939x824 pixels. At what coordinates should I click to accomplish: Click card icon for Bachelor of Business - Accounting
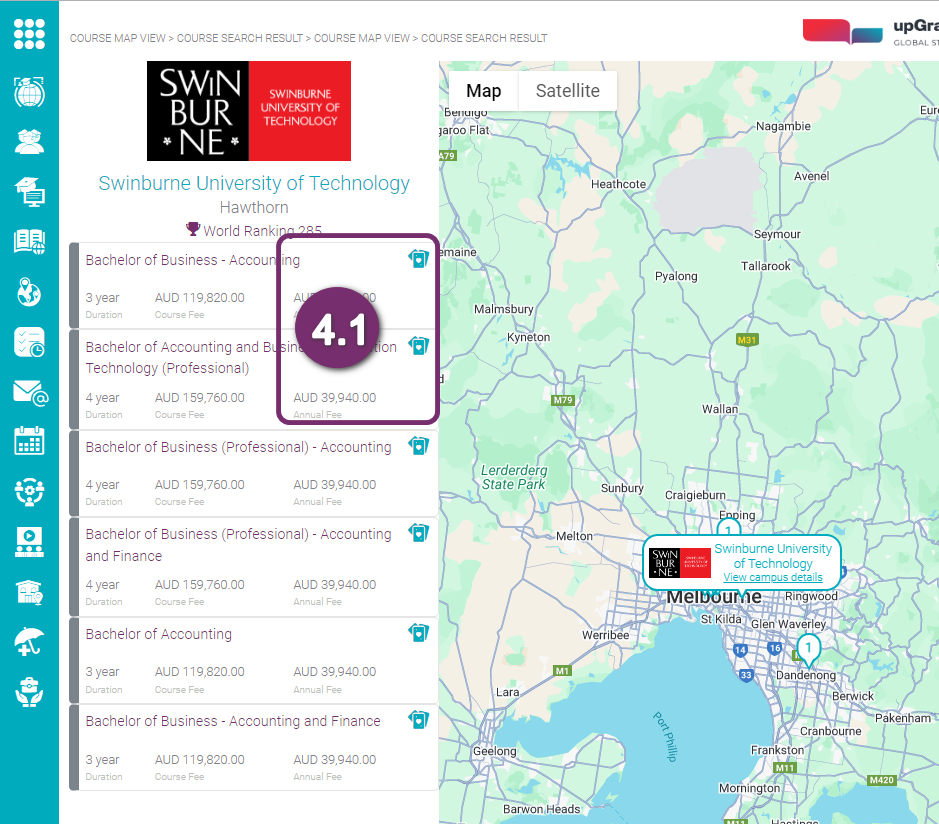pyautogui.click(x=418, y=259)
